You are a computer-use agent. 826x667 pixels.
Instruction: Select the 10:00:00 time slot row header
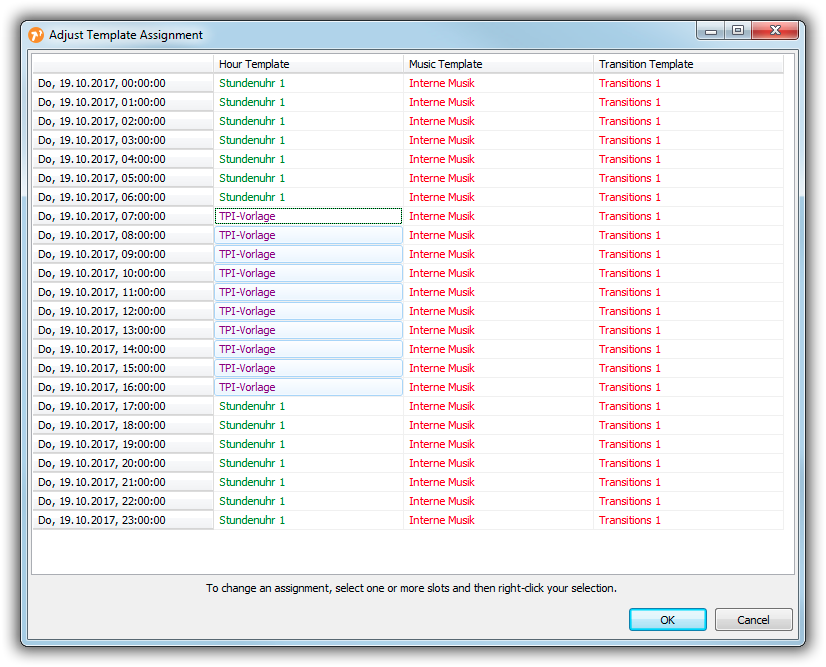122,273
